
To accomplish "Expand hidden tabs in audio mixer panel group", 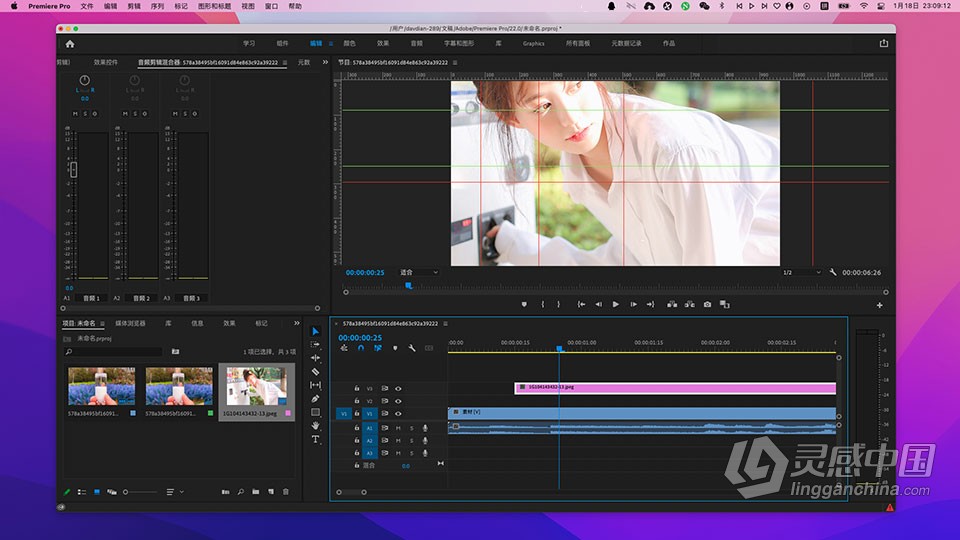I will tap(325, 62).
